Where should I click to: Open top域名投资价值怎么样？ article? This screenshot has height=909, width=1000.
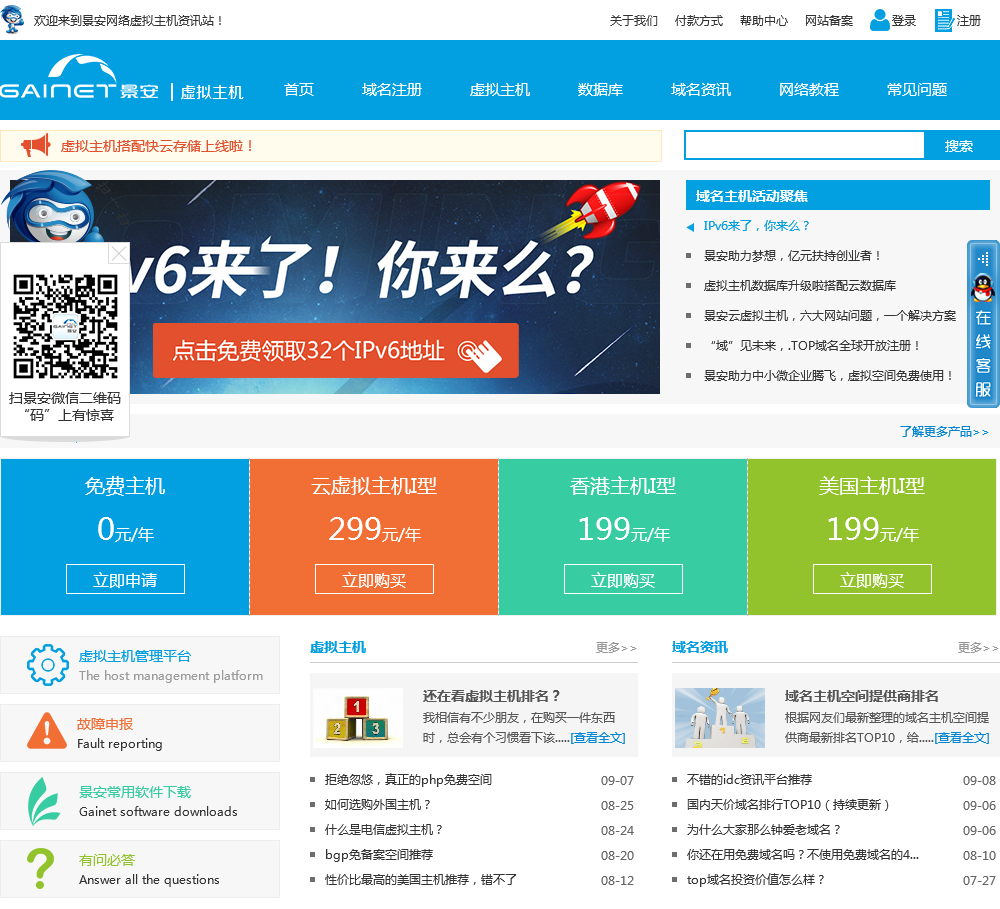point(755,880)
